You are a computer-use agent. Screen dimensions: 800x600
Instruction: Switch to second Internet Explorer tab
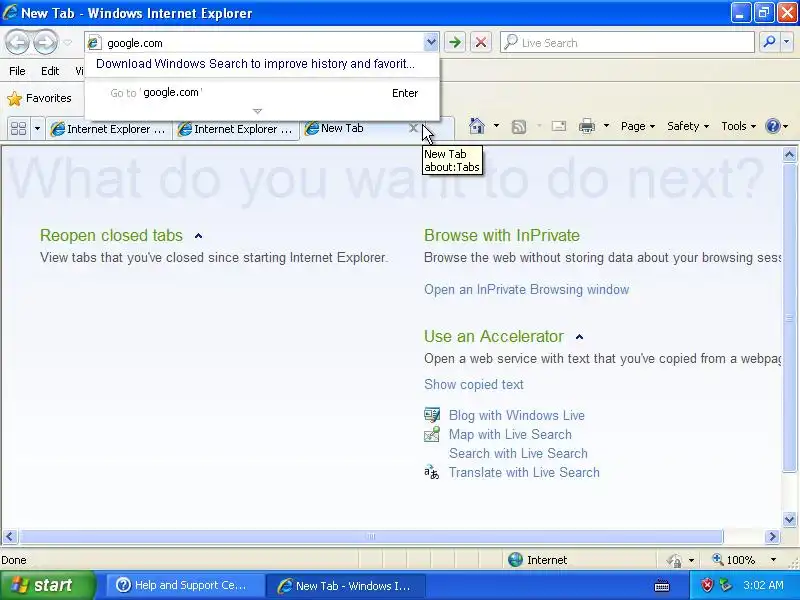pos(236,129)
